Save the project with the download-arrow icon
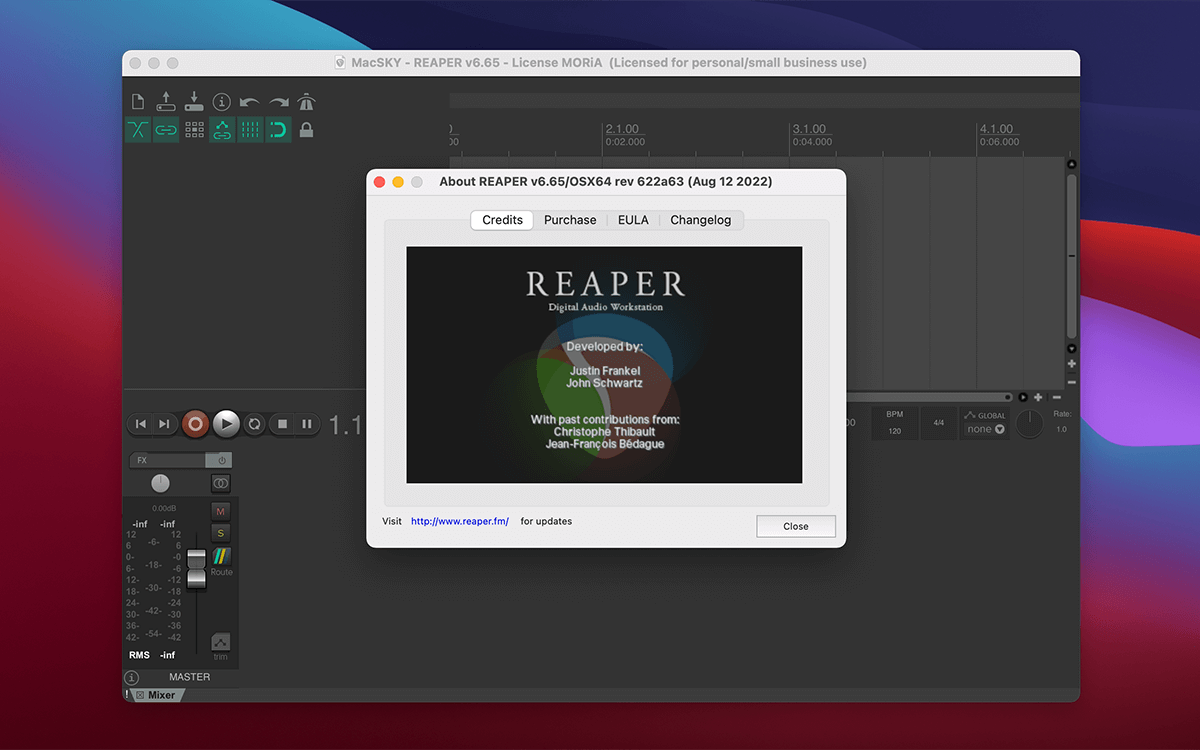 tap(194, 102)
